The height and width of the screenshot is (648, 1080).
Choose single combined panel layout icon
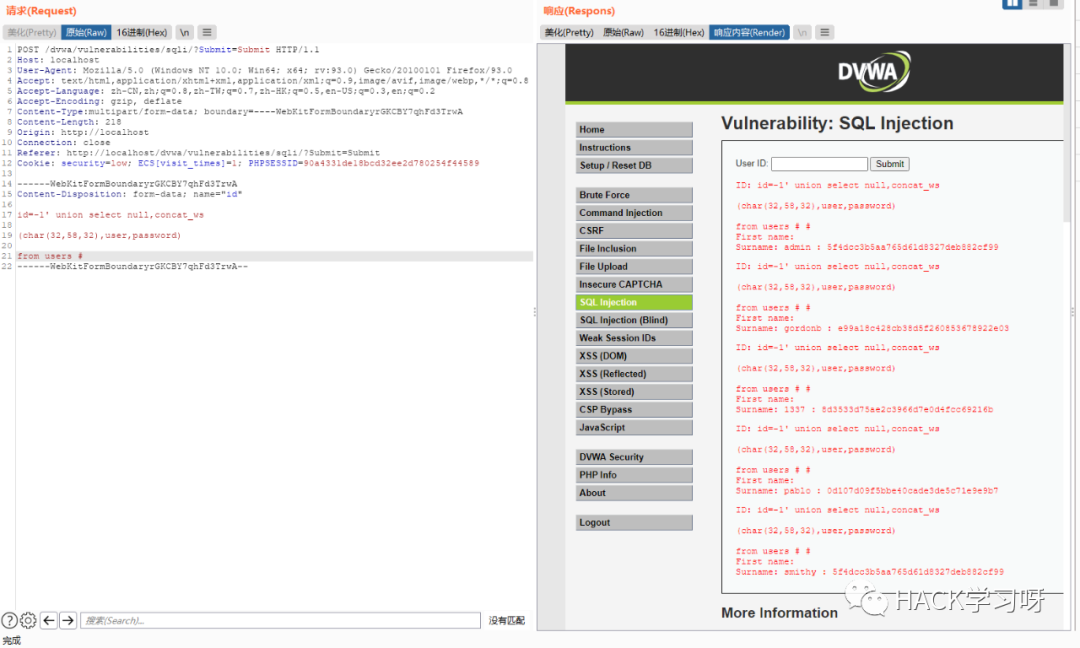[x=1054, y=3]
